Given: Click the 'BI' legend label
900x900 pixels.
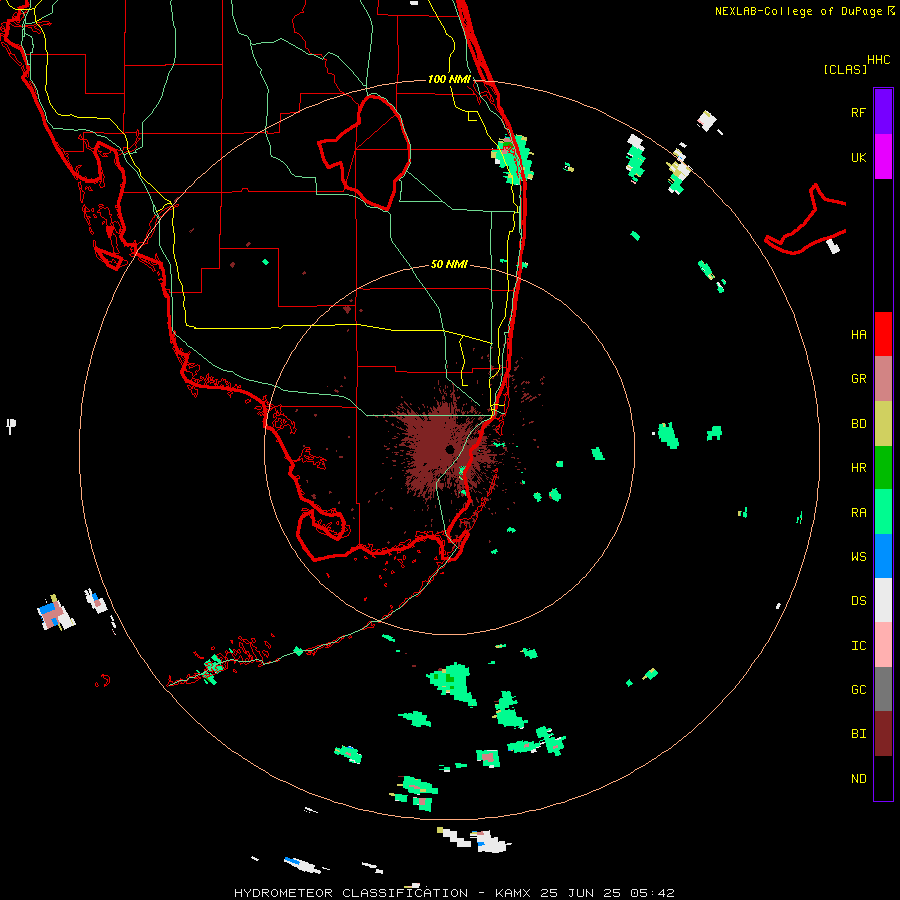Looking at the screenshot, I should coord(858,734).
